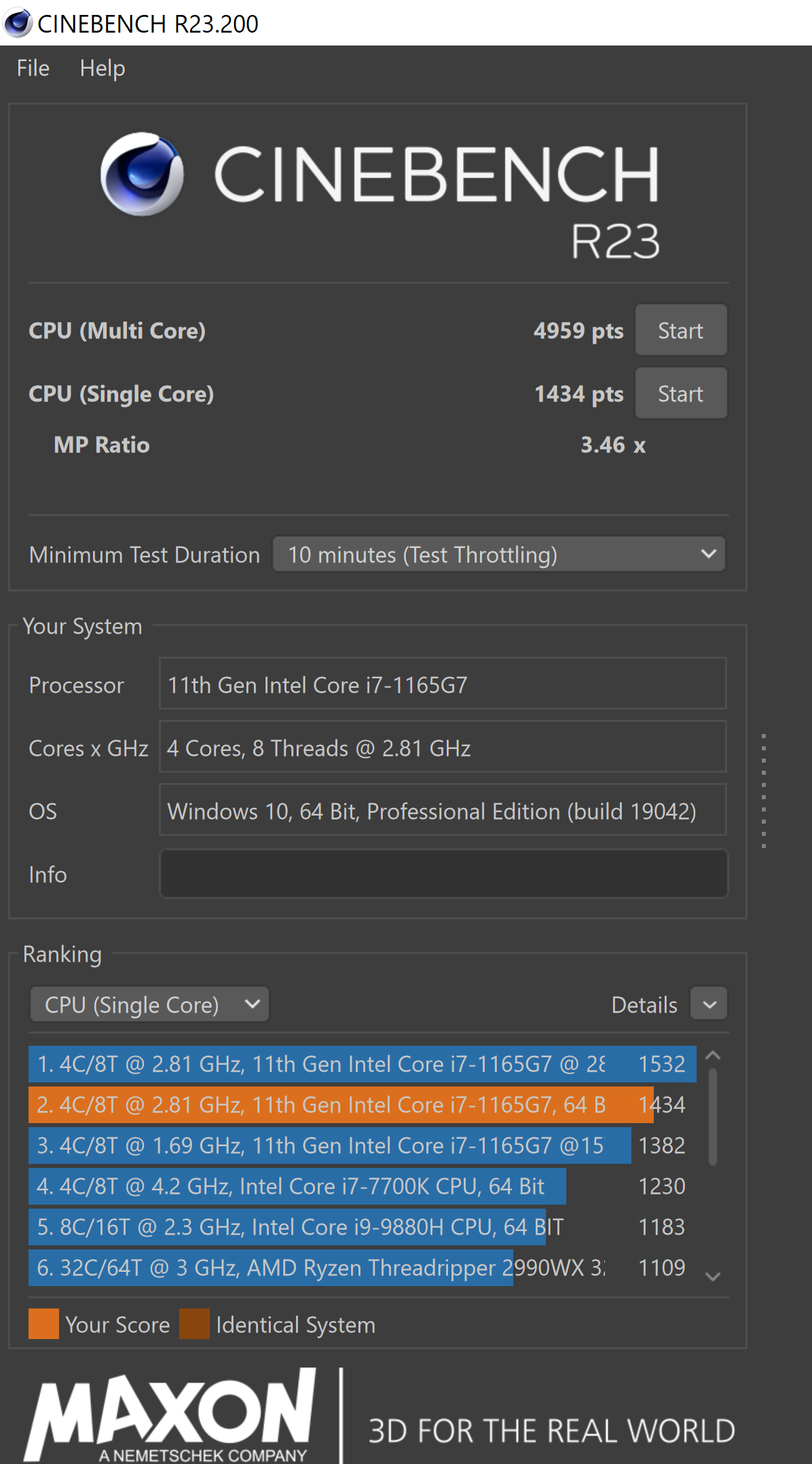Open the CPU (Single Core) ranking dropdown
The width and height of the screenshot is (812, 1464).
point(149,1004)
